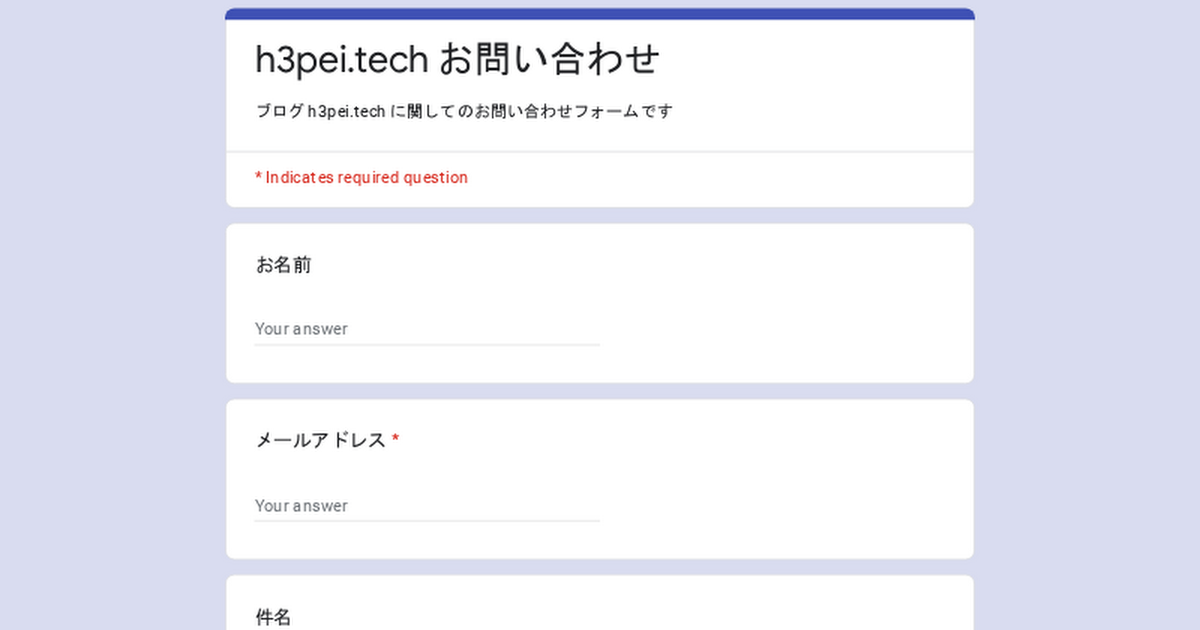Select the お名前 question label

pos(283,265)
